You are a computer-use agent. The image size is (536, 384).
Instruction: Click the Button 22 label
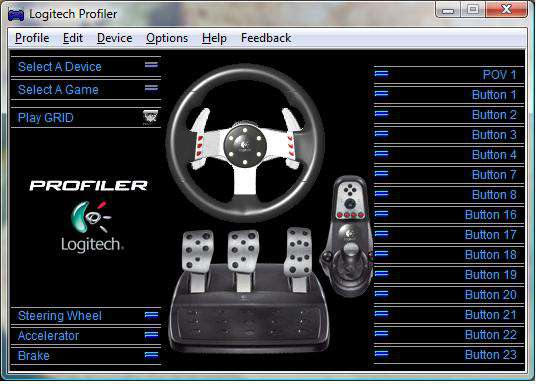click(x=491, y=335)
